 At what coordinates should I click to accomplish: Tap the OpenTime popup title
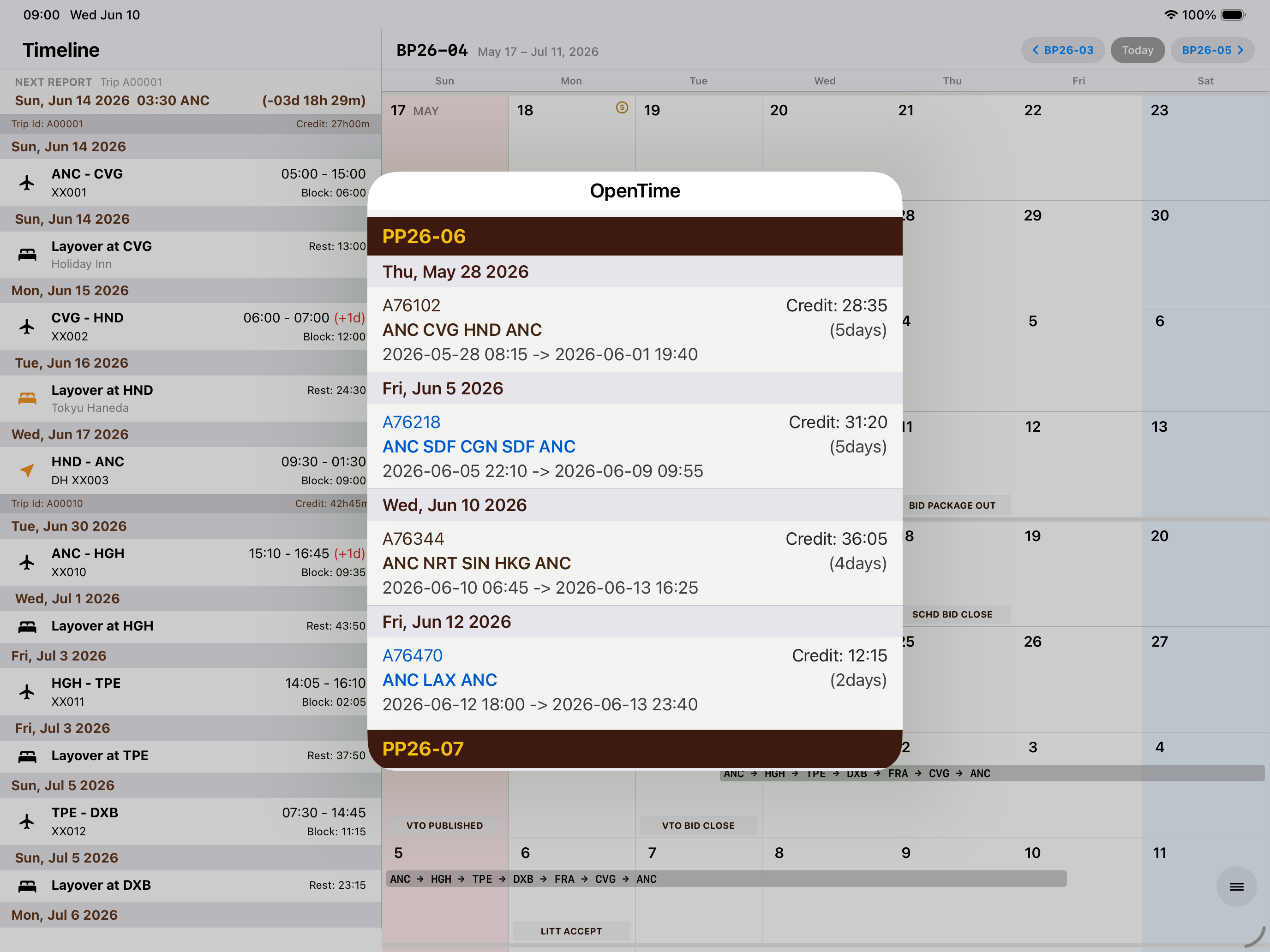635,190
